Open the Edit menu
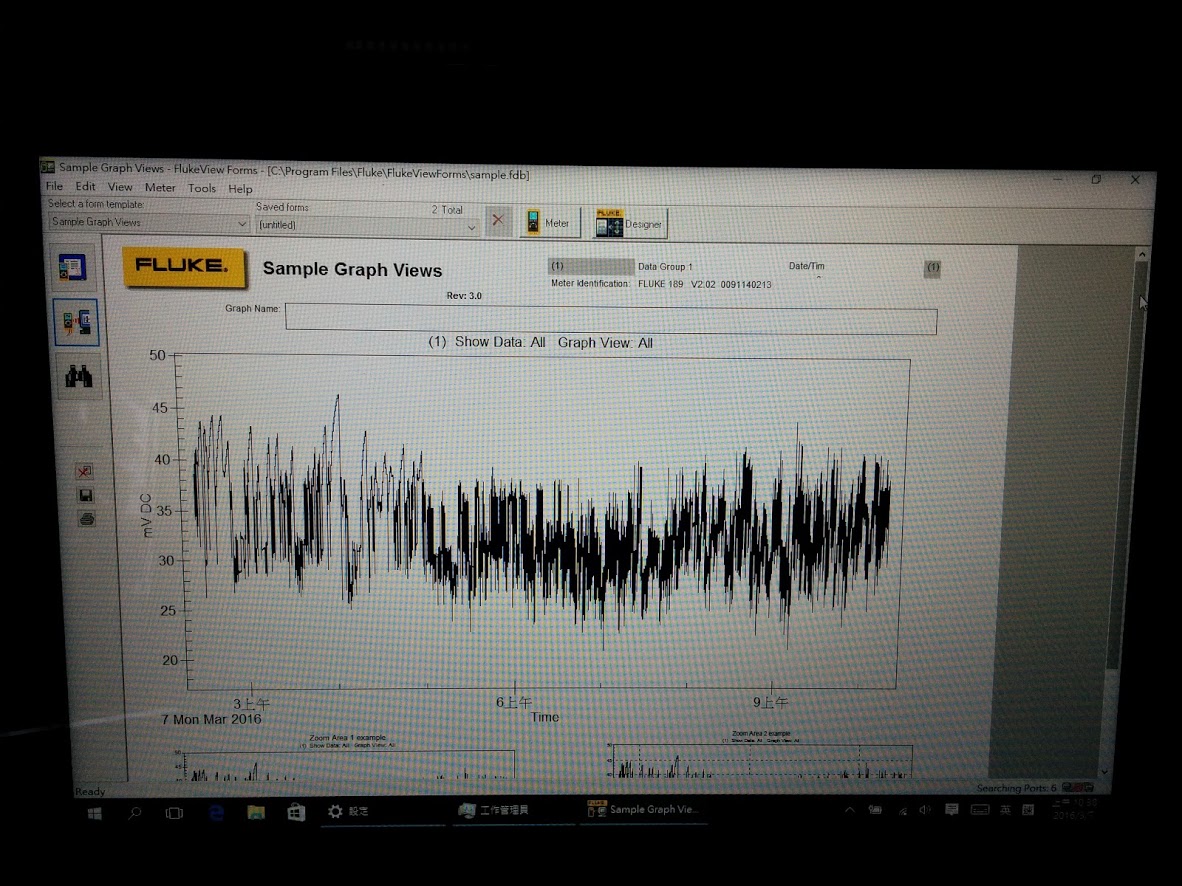This screenshot has height=886, width=1182. [85, 186]
